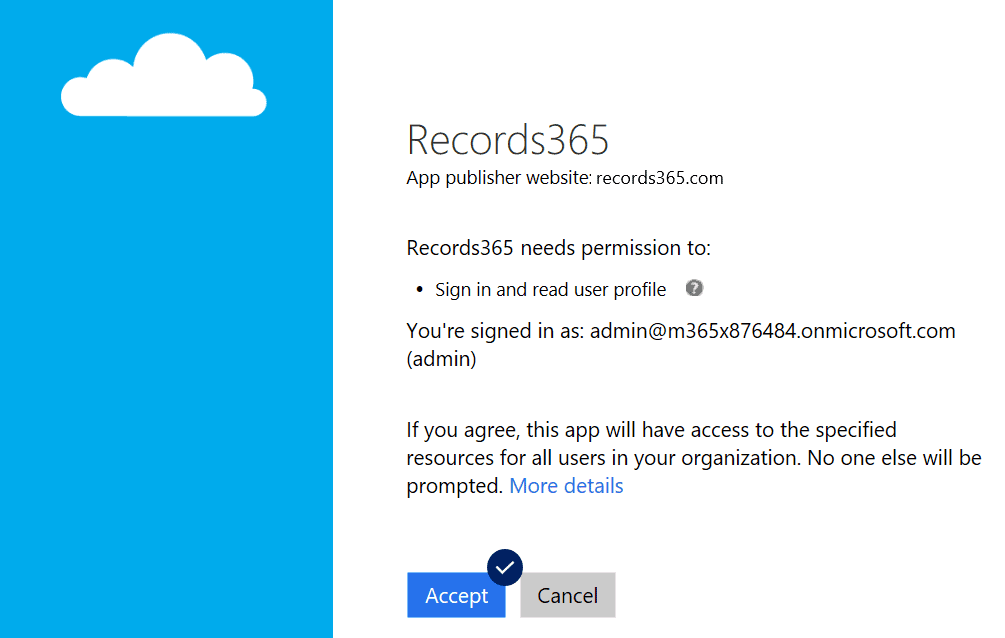Click the "Sign in and read user profile" permission
The image size is (1005, 638).
(x=551, y=290)
